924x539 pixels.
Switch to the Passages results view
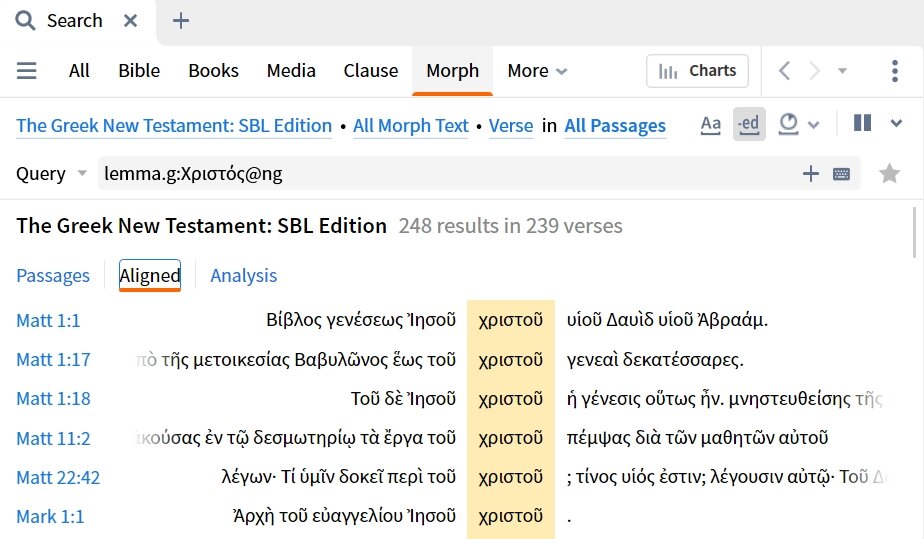(x=53, y=275)
